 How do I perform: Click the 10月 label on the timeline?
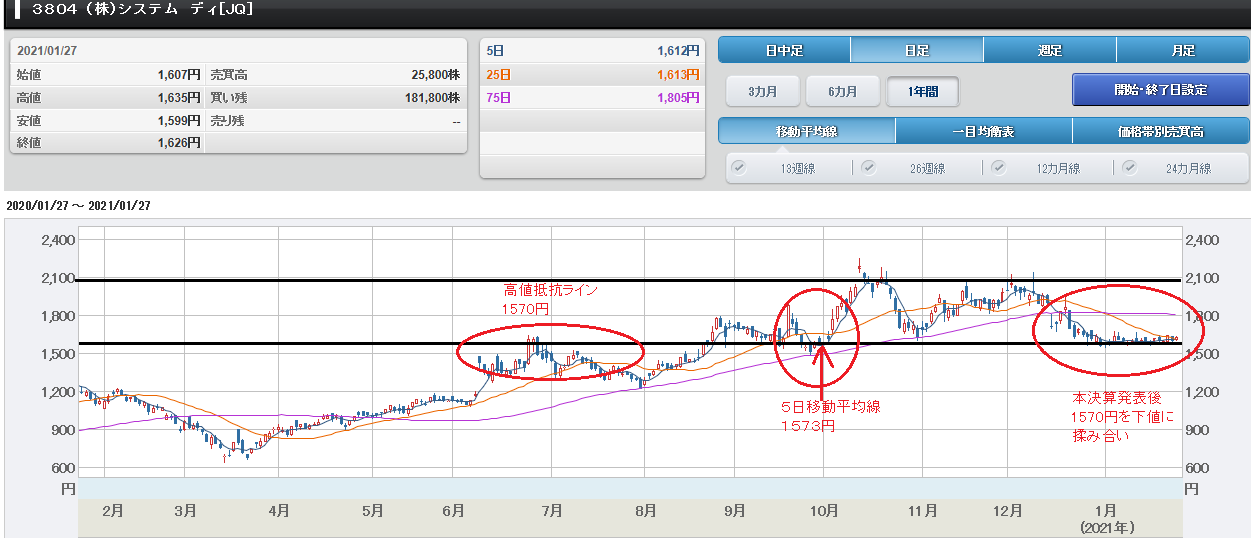(823, 510)
